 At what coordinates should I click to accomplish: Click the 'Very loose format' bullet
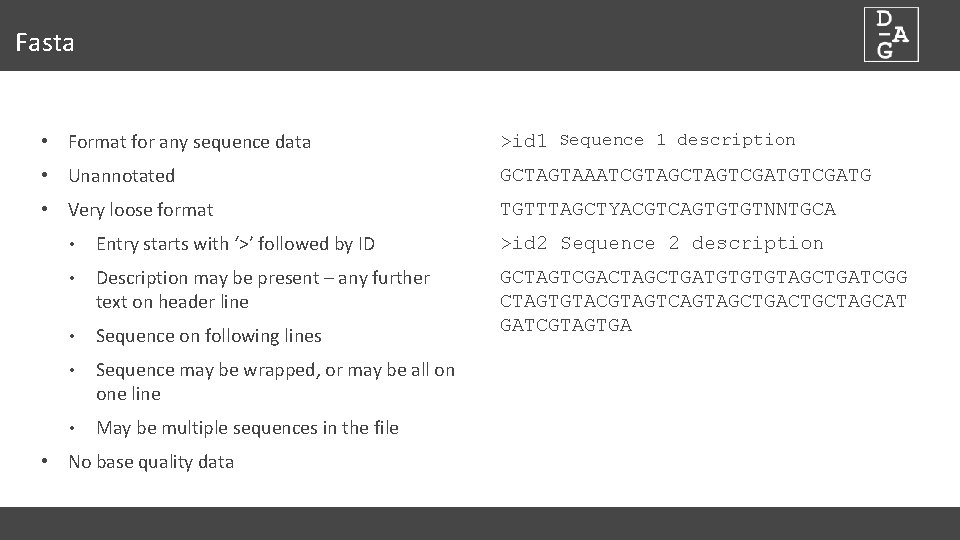click(140, 210)
